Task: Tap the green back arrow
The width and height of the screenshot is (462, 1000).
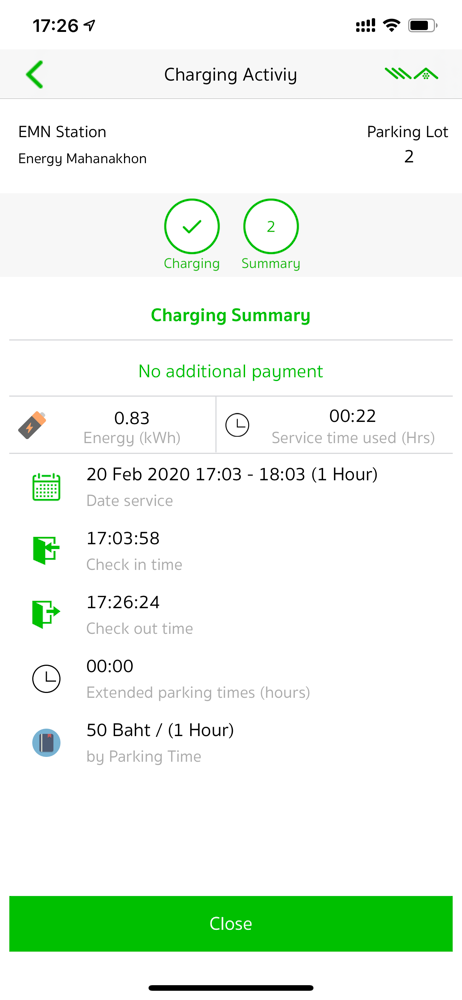Action: (34, 75)
